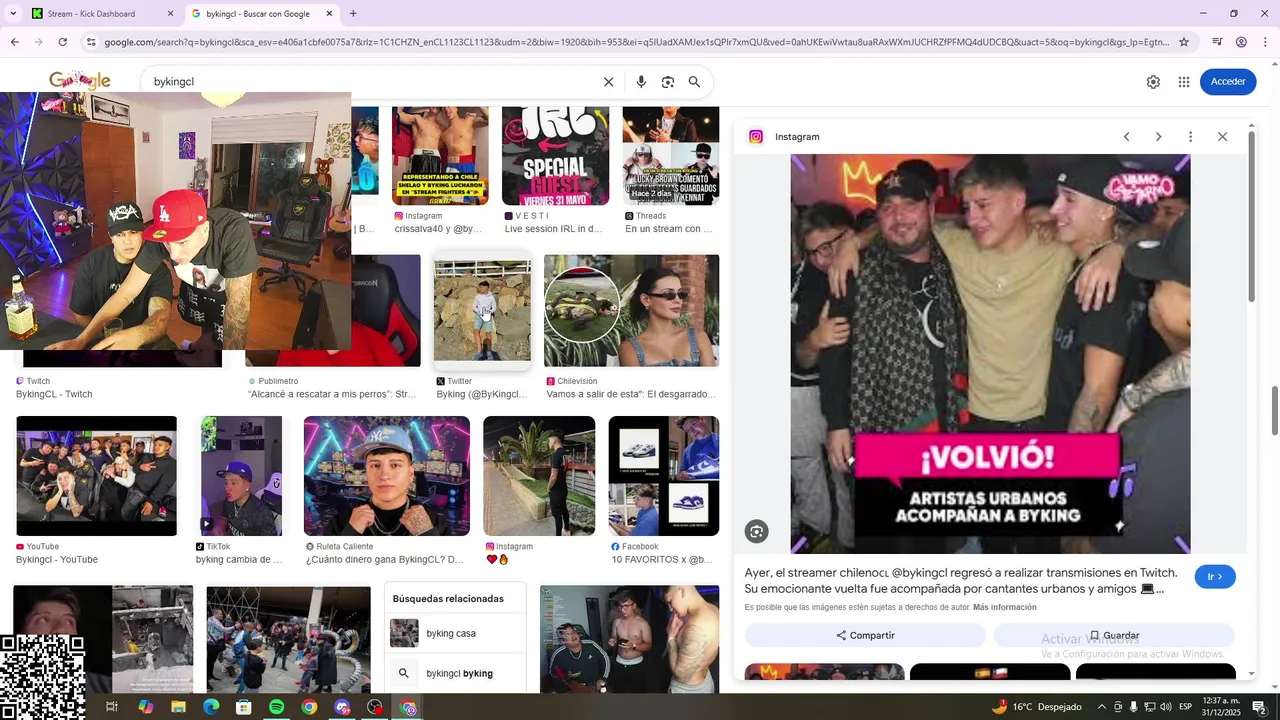The height and width of the screenshot is (720, 1280).
Task: Open the Ruleta Caliente result thumbnail
Action: click(387, 476)
